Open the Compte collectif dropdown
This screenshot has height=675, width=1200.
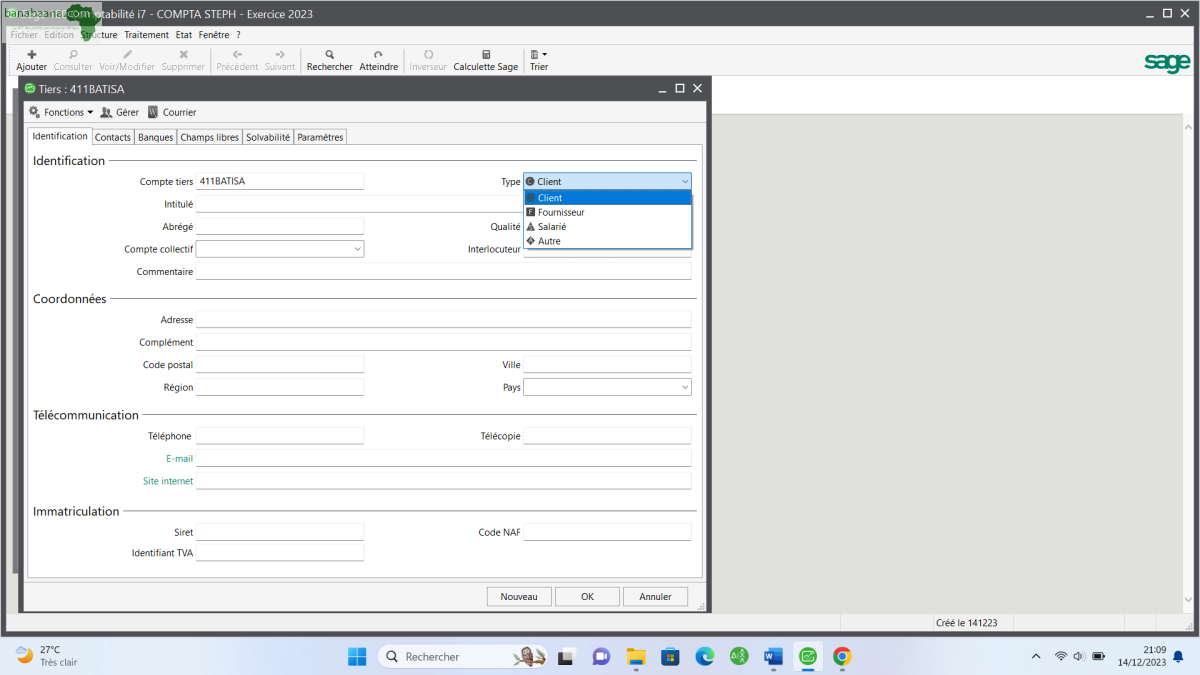click(358, 249)
